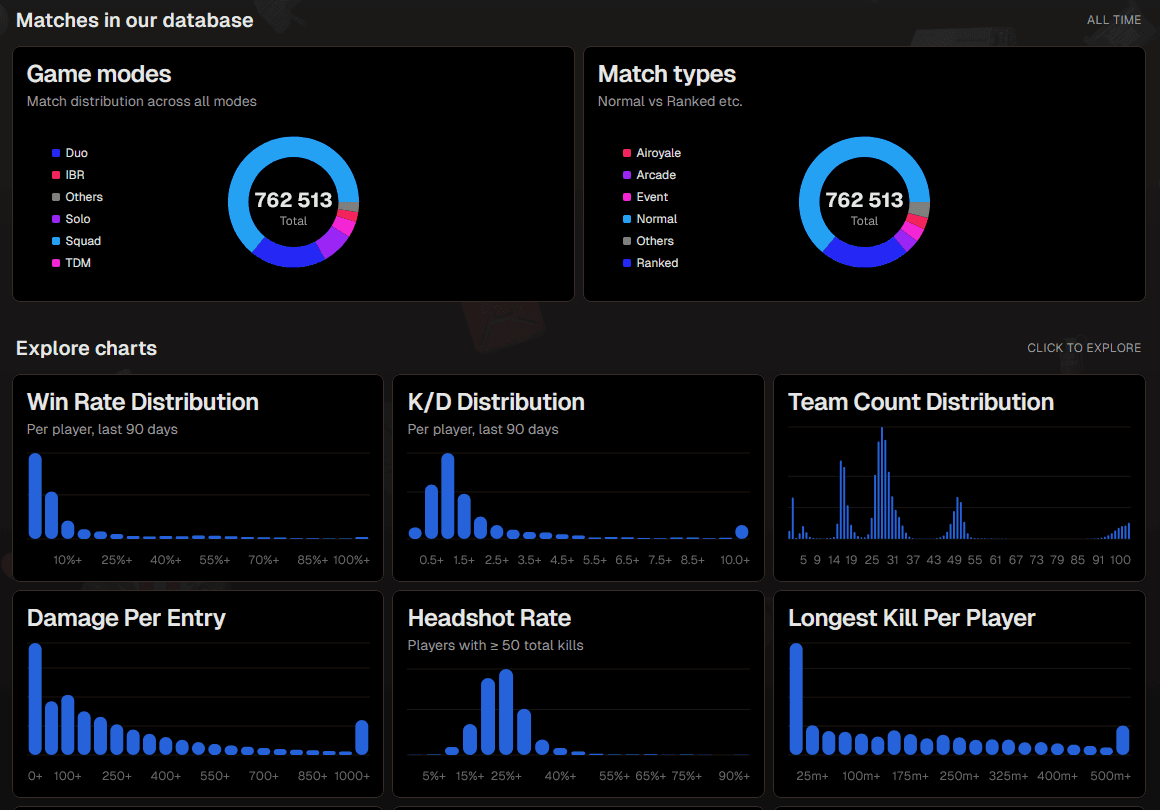Toggle the Duo legend entry
The height and width of the screenshot is (810, 1160).
(76, 153)
